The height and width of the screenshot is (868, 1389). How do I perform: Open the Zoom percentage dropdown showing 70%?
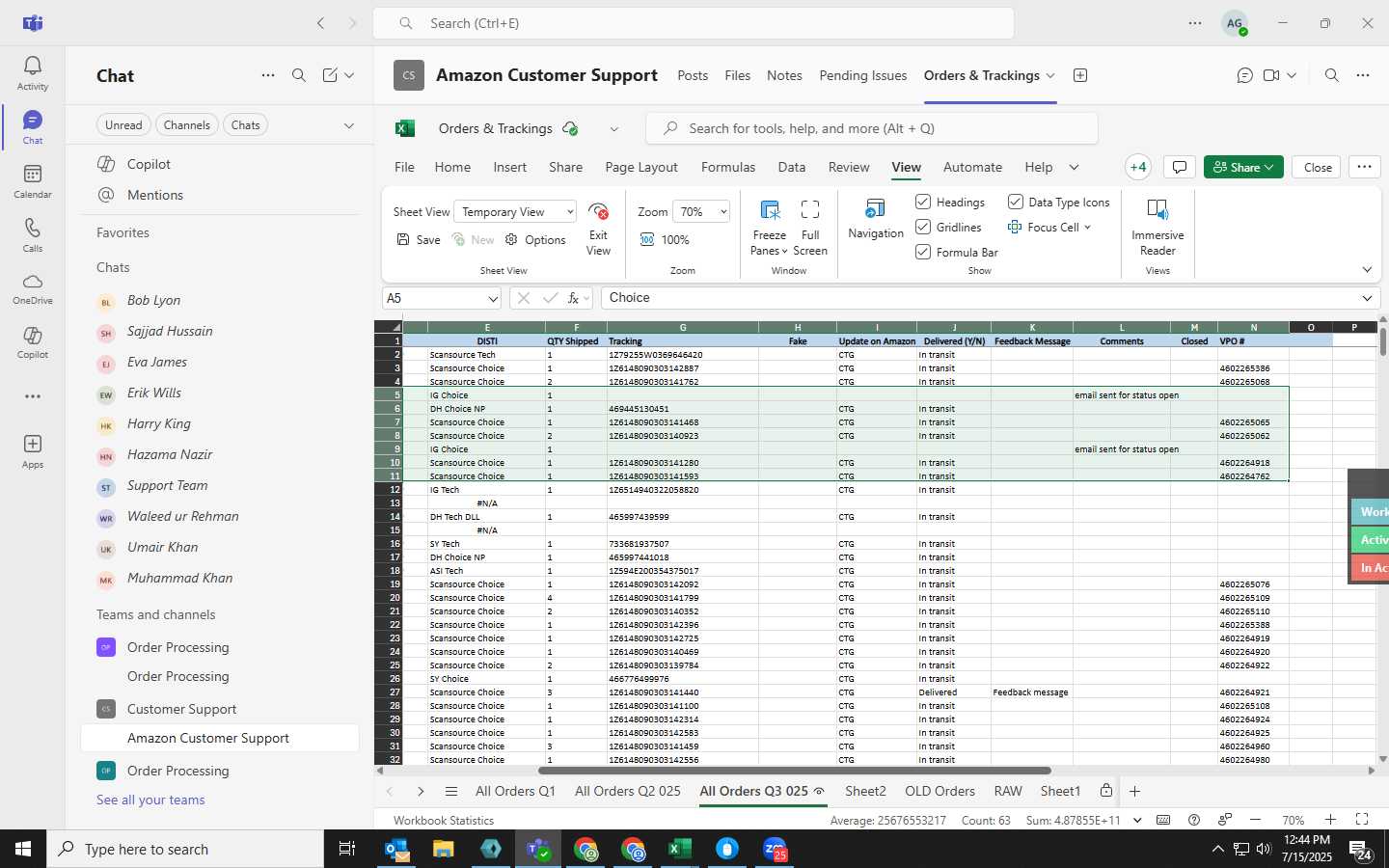click(x=701, y=211)
